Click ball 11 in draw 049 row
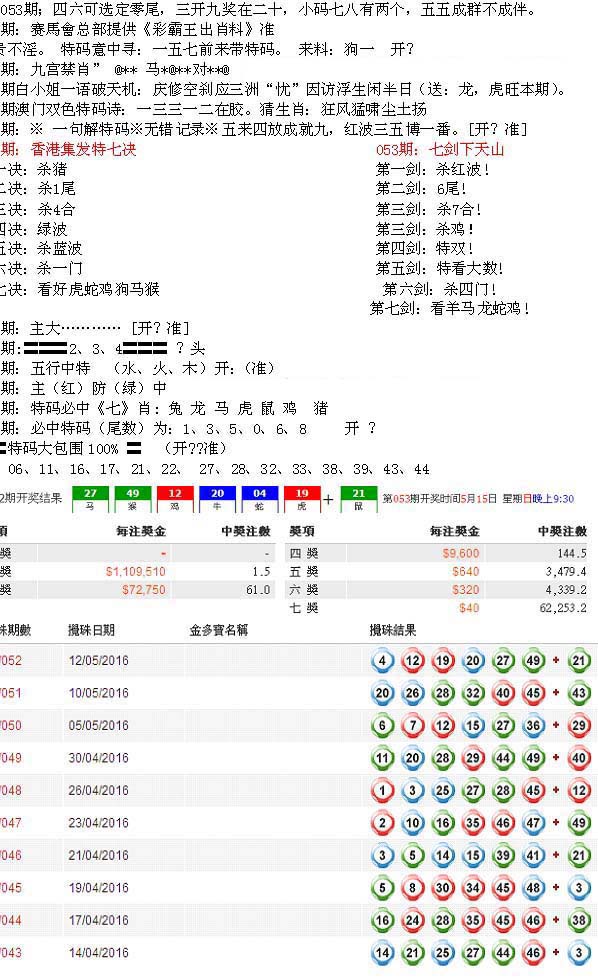This screenshot has width=598, height=977. point(382,758)
